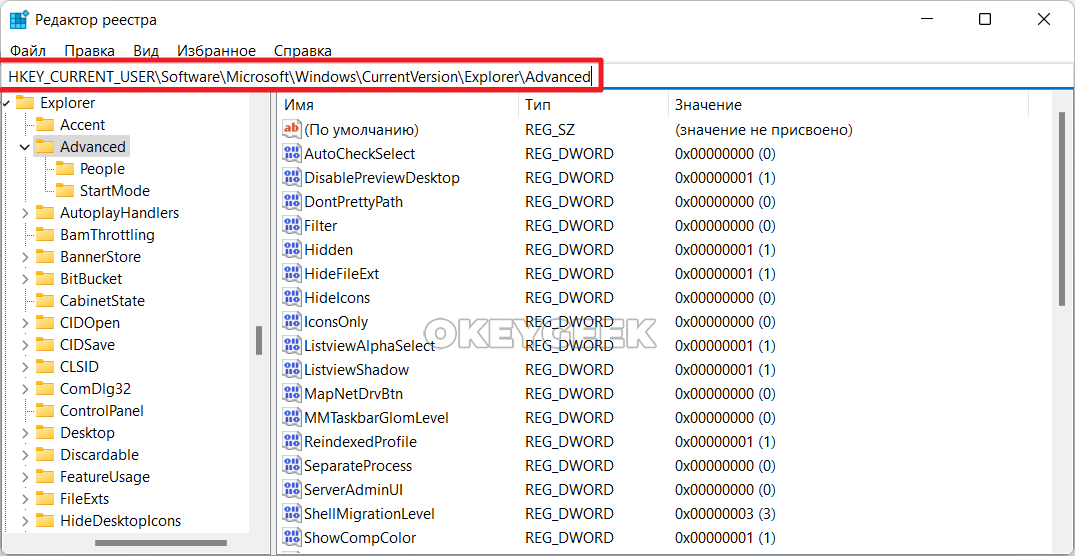The height and width of the screenshot is (556, 1075).
Task: Click the ShowCompColor DWORD icon
Action: (292, 538)
